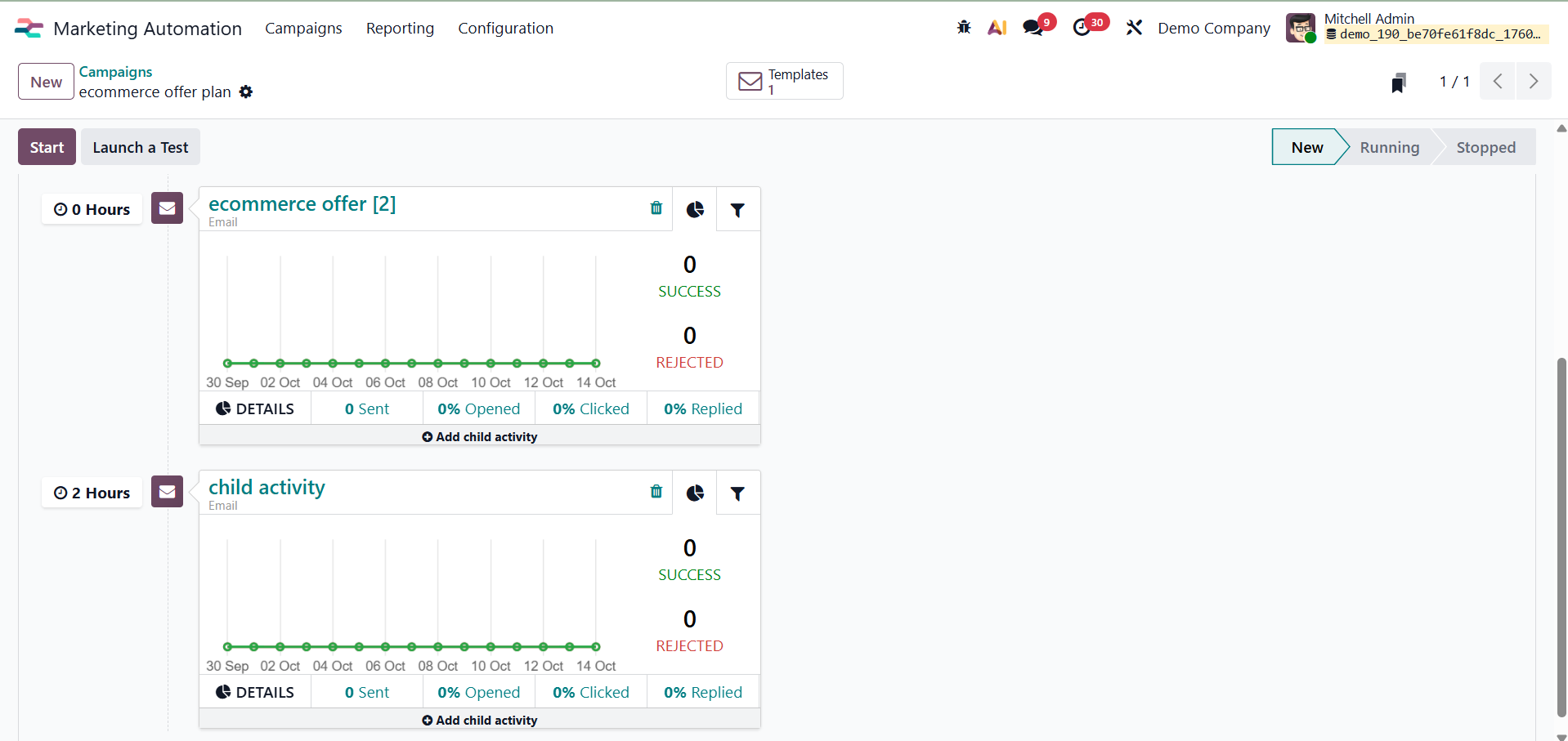Viewport: 1568px width, 741px height.
Task: Delete the ecommerce offer [2] activity
Action: click(x=656, y=208)
